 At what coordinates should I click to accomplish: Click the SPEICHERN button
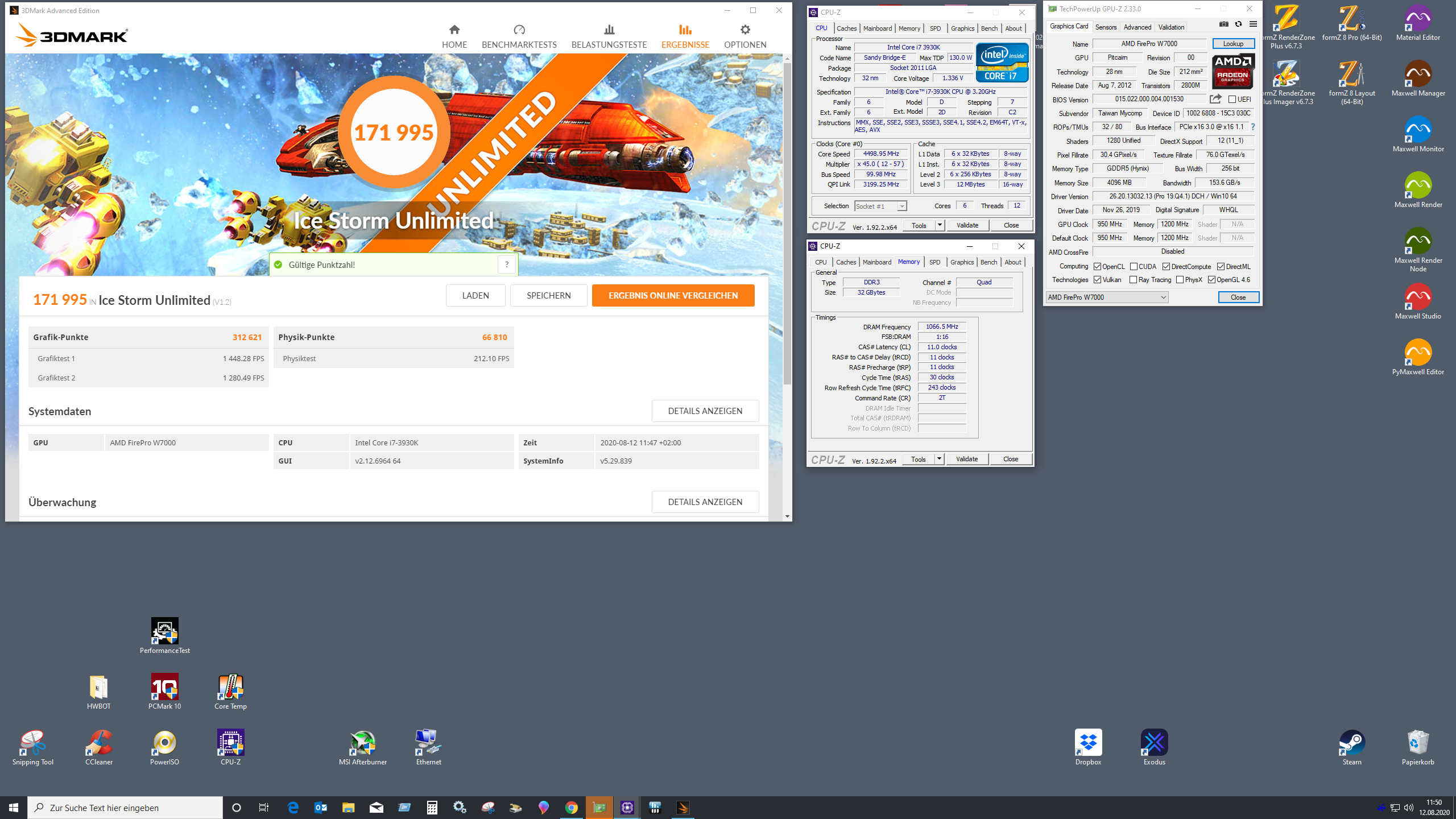[548, 295]
